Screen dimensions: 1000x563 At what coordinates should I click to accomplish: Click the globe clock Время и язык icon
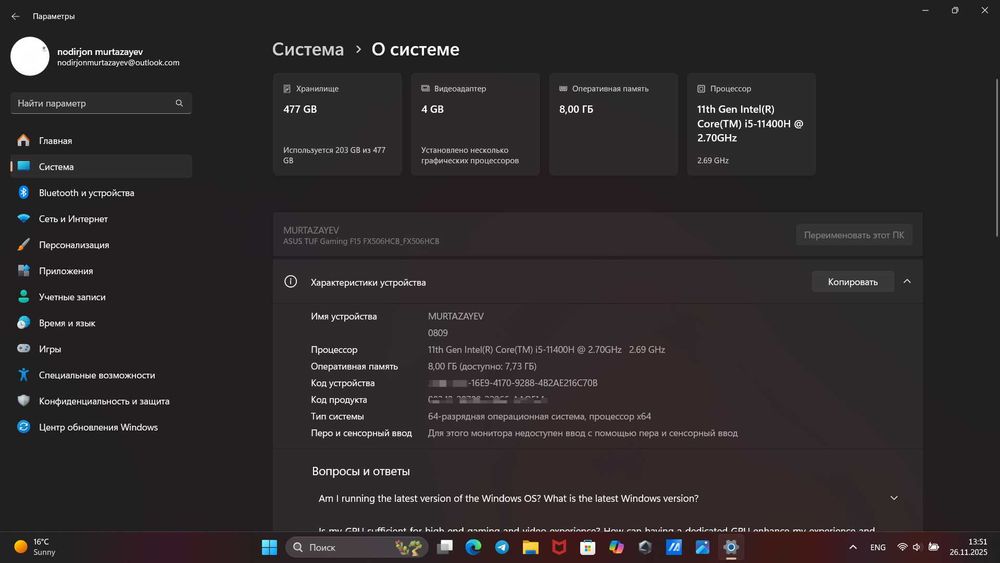coord(24,323)
